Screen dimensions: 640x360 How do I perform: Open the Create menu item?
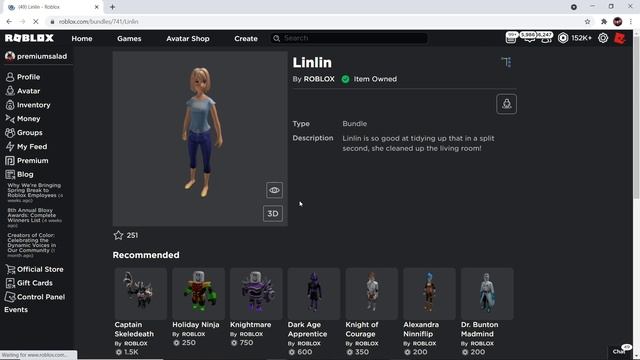point(246,38)
